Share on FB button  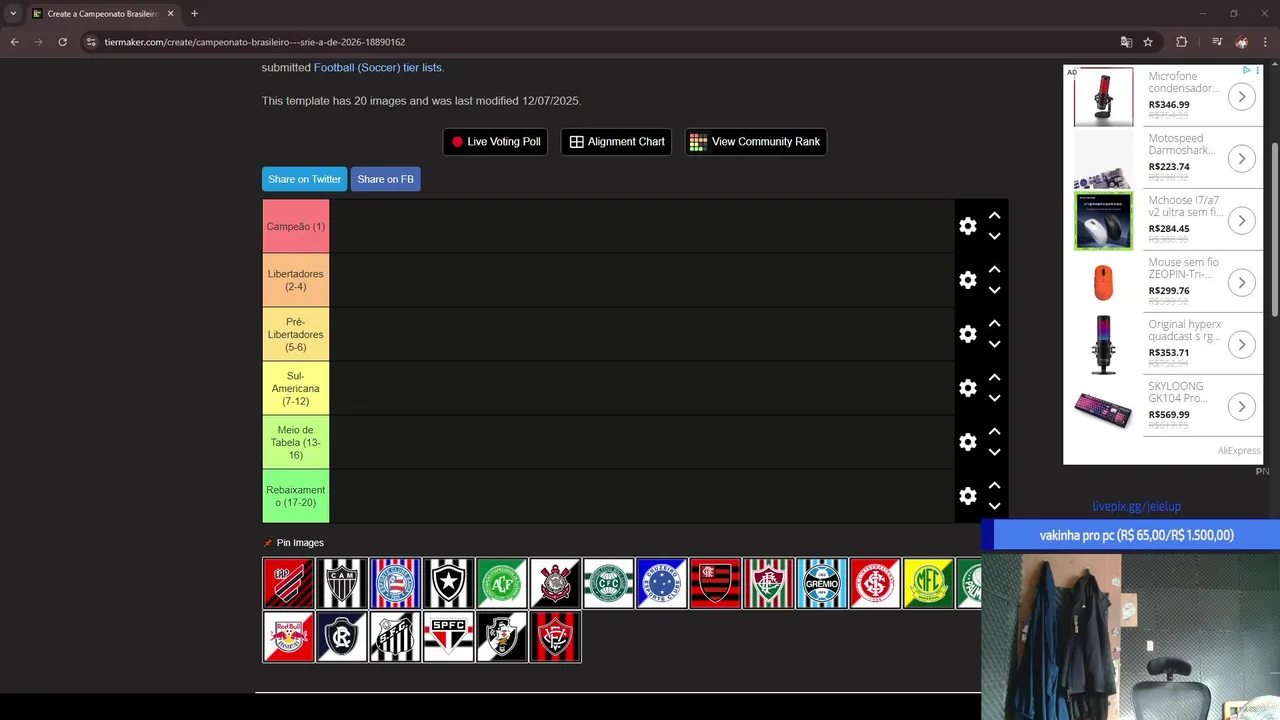tap(385, 179)
